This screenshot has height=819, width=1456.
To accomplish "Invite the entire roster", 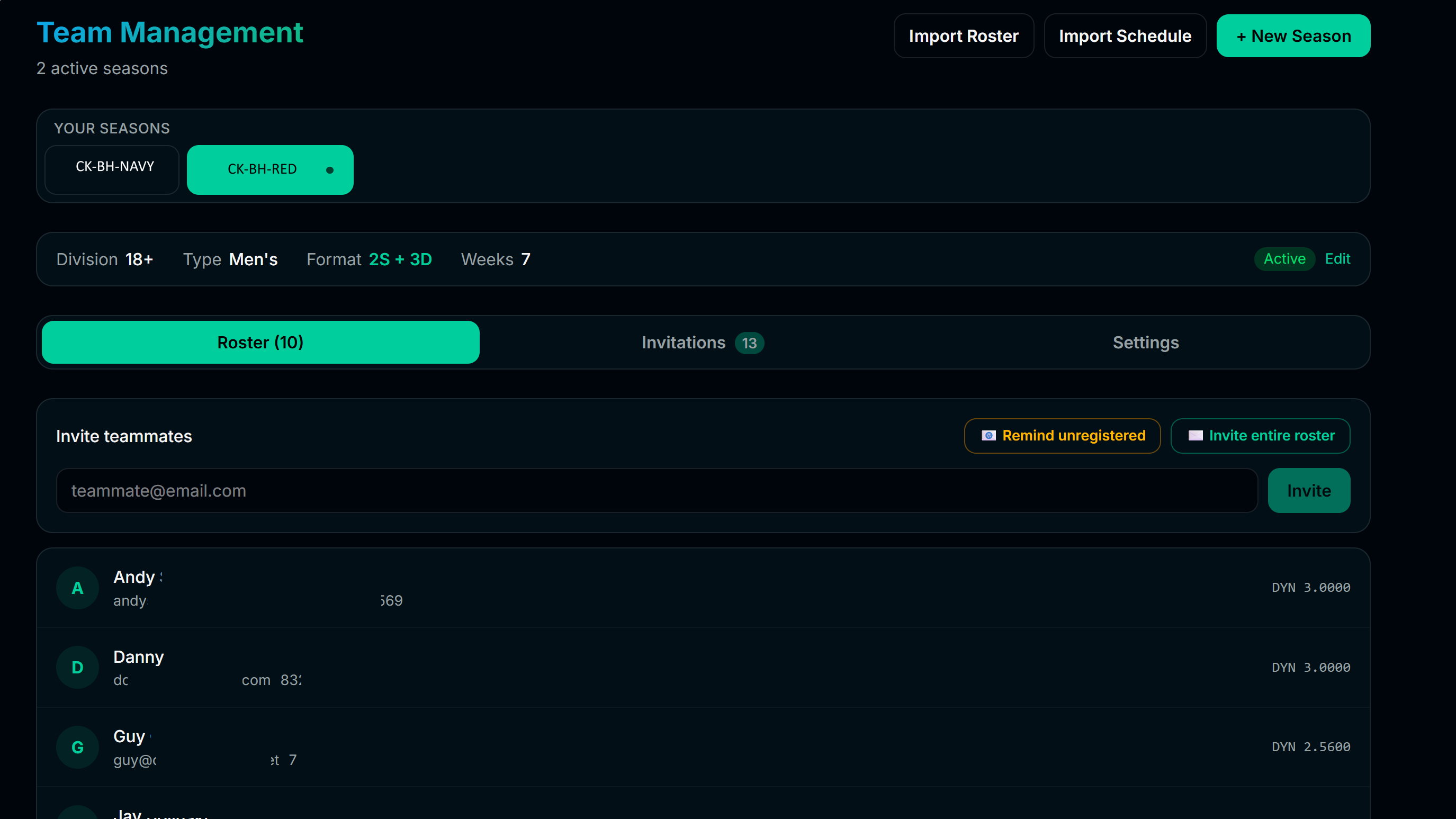I will coord(1260,435).
